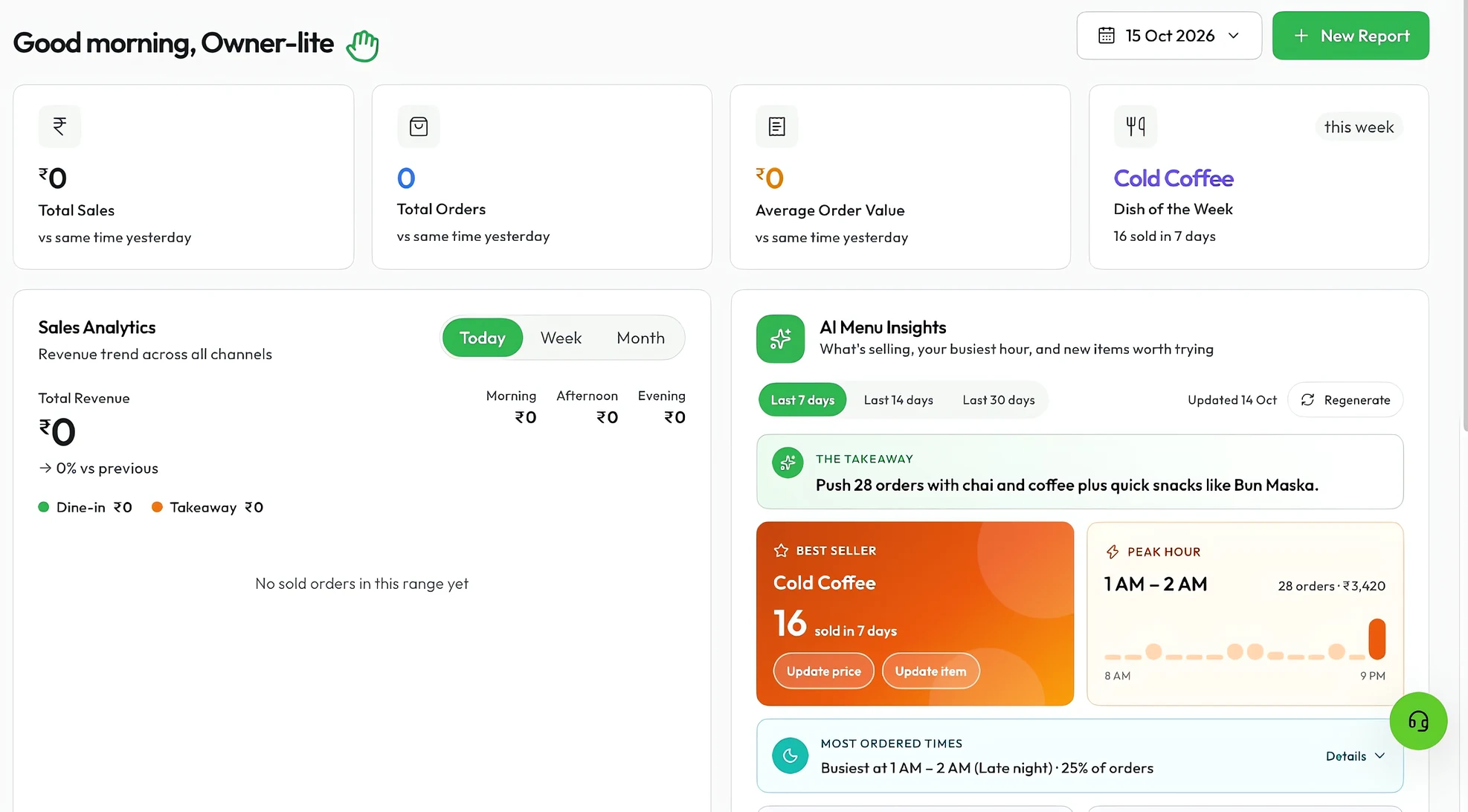Select the Last 30 days insights range

click(999, 400)
